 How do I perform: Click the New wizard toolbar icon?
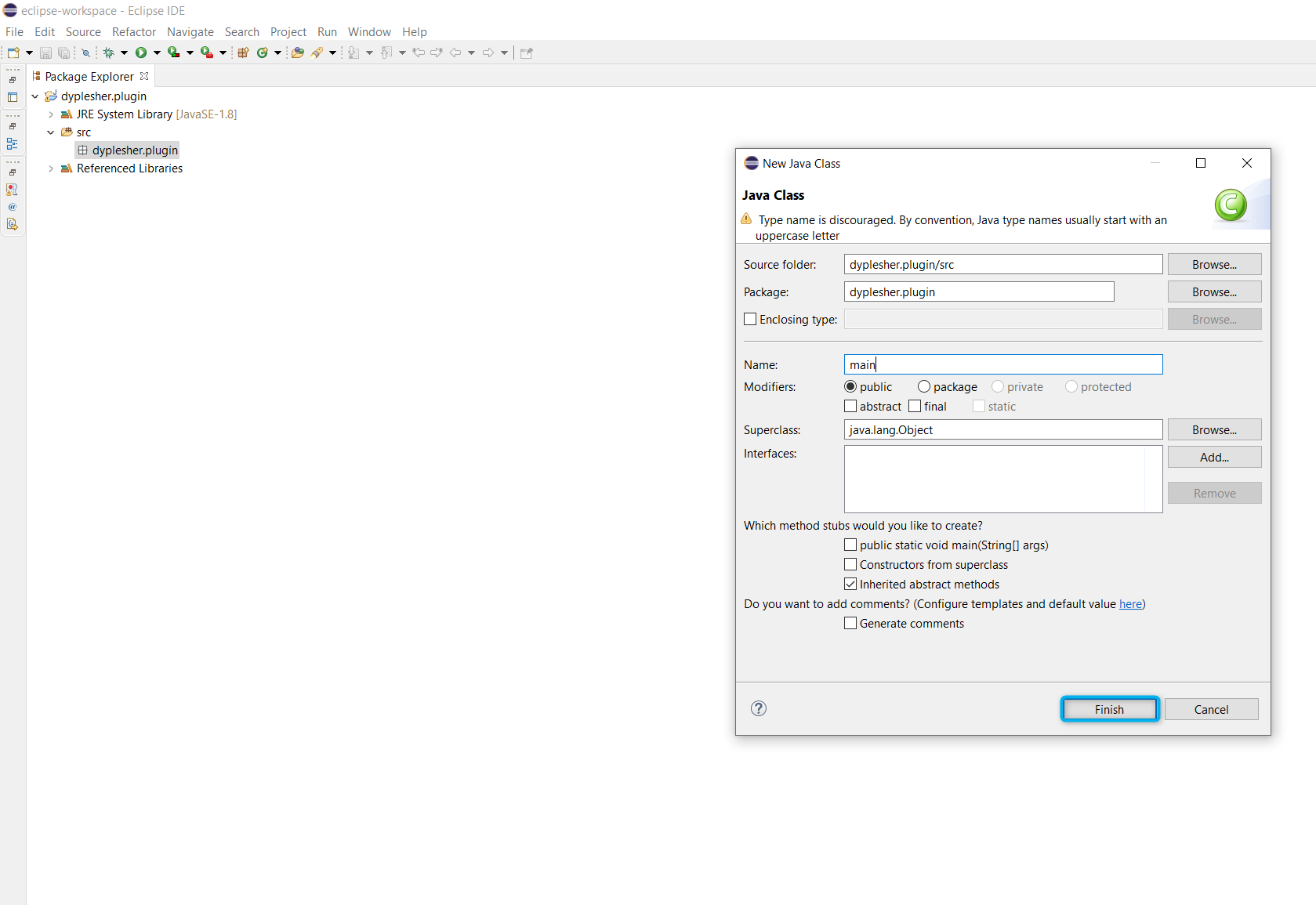tap(13, 52)
